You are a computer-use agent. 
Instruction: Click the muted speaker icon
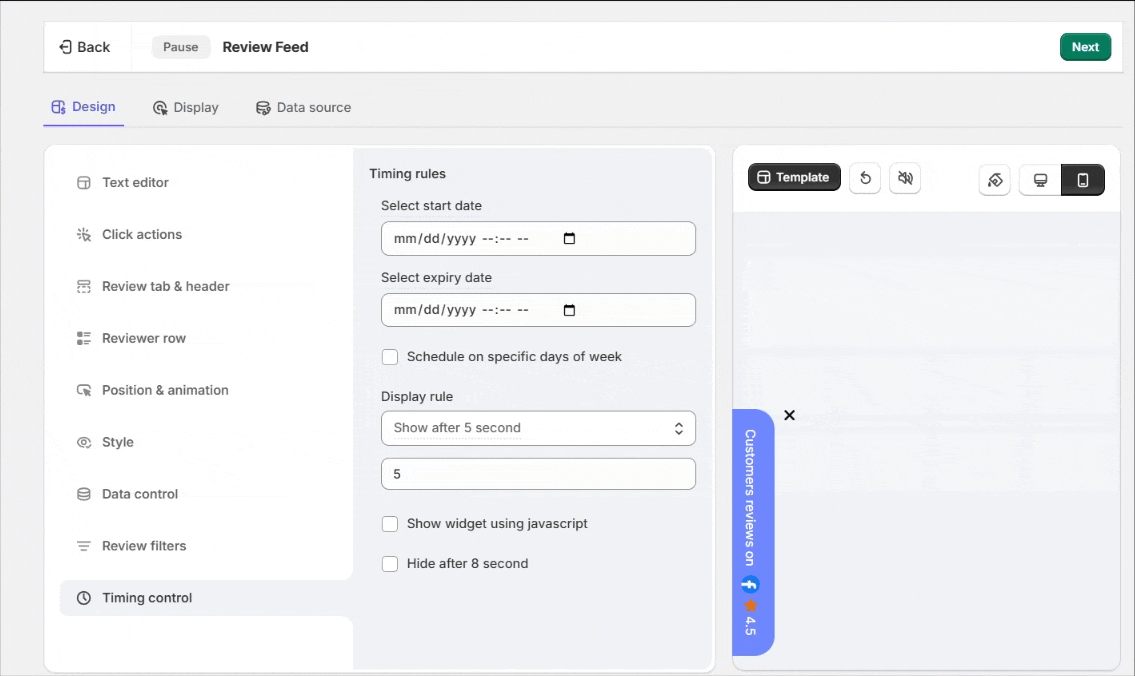tap(905, 178)
